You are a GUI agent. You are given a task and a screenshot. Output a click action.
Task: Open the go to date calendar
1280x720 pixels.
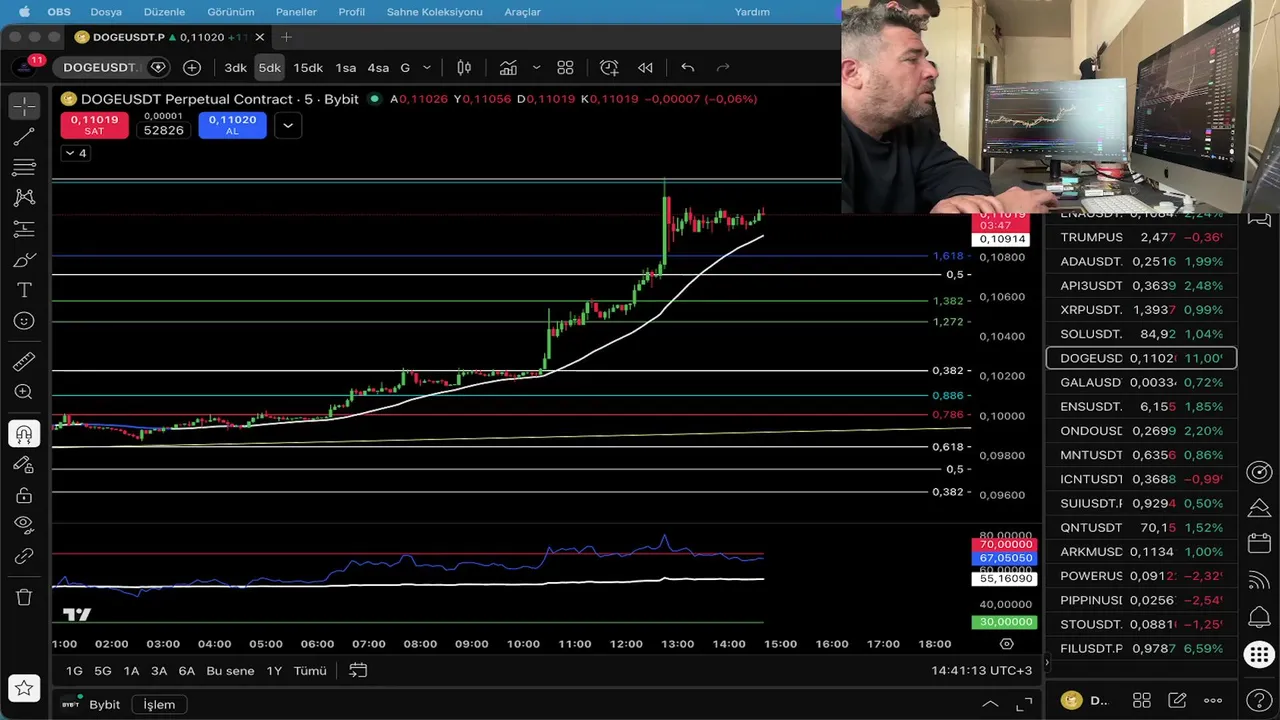coord(358,671)
